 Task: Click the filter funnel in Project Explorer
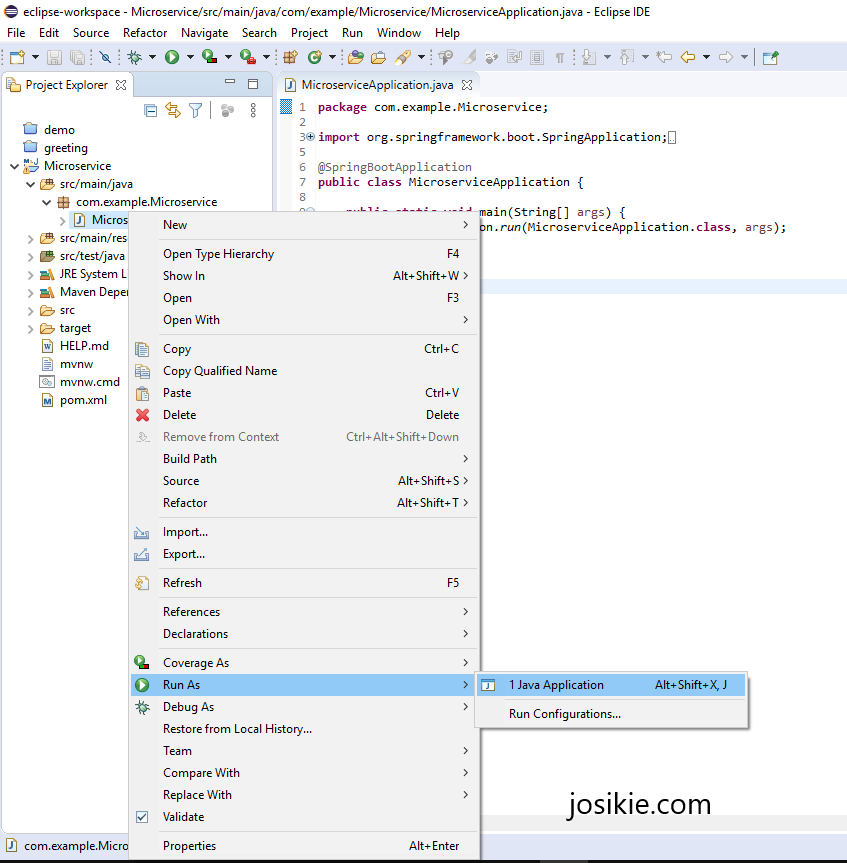point(196,110)
